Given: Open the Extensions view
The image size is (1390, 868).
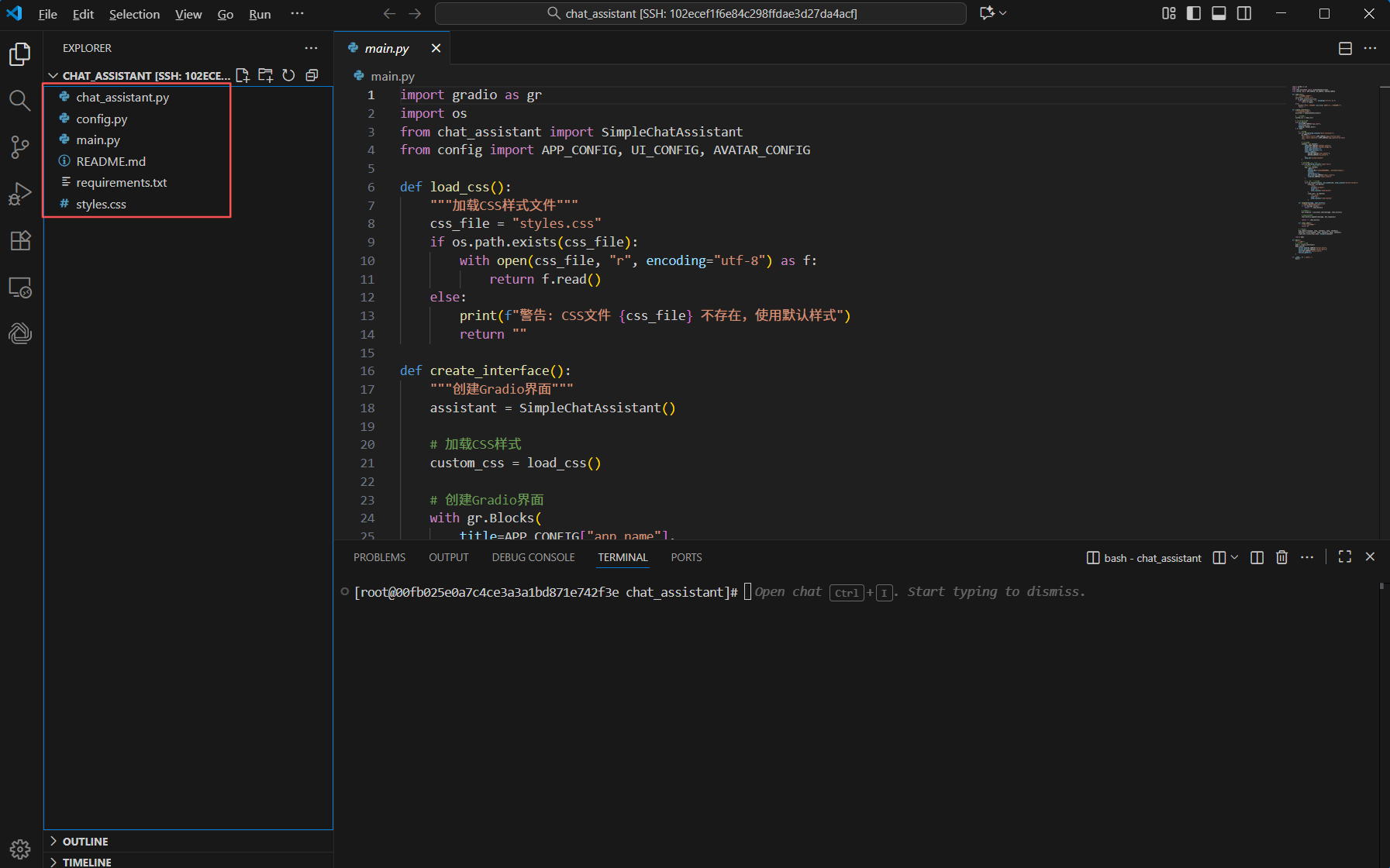Looking at the screenshot, I should [x=19, y=240].
